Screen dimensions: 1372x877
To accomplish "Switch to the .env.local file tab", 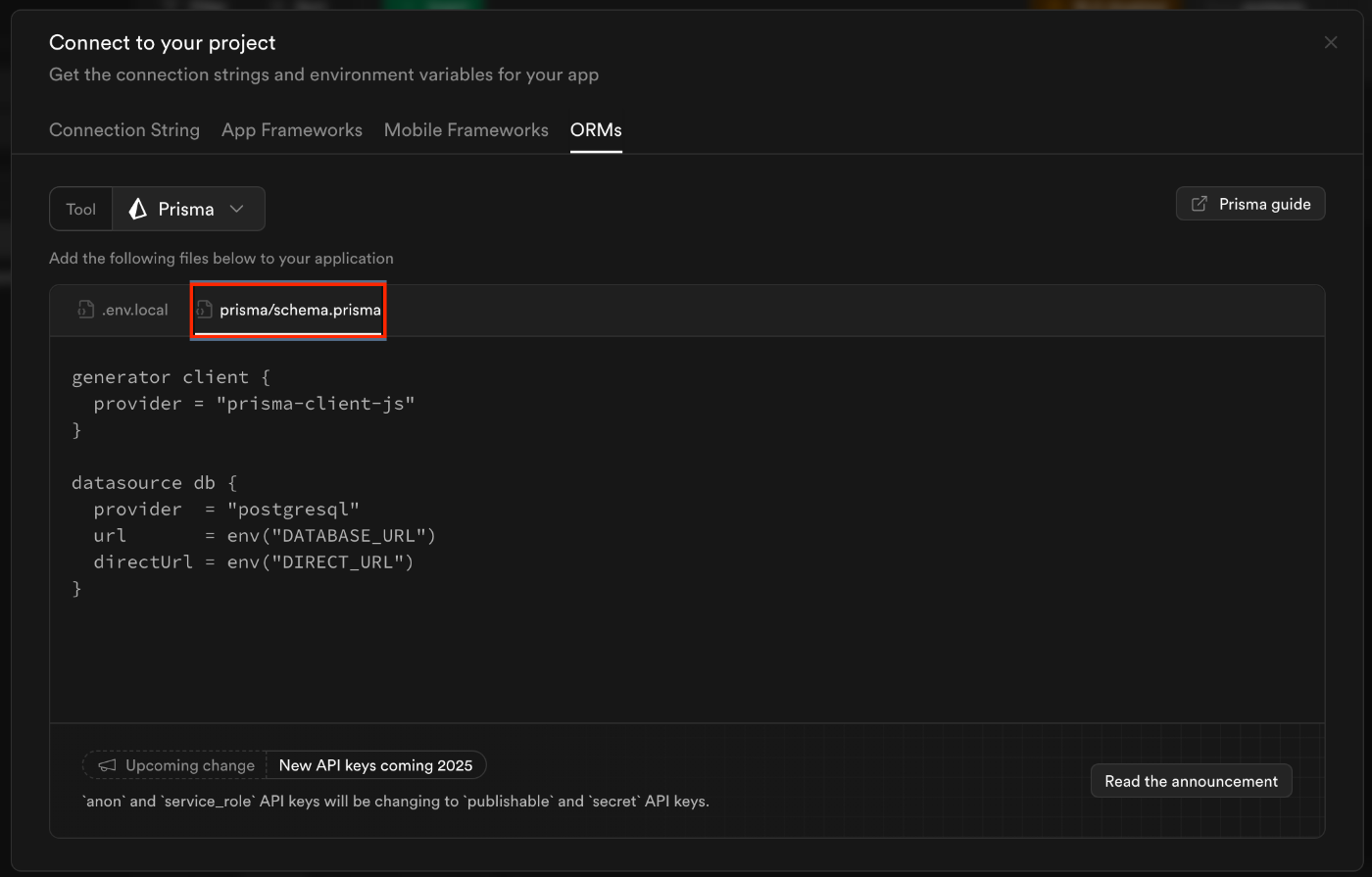I will [134, 310].
